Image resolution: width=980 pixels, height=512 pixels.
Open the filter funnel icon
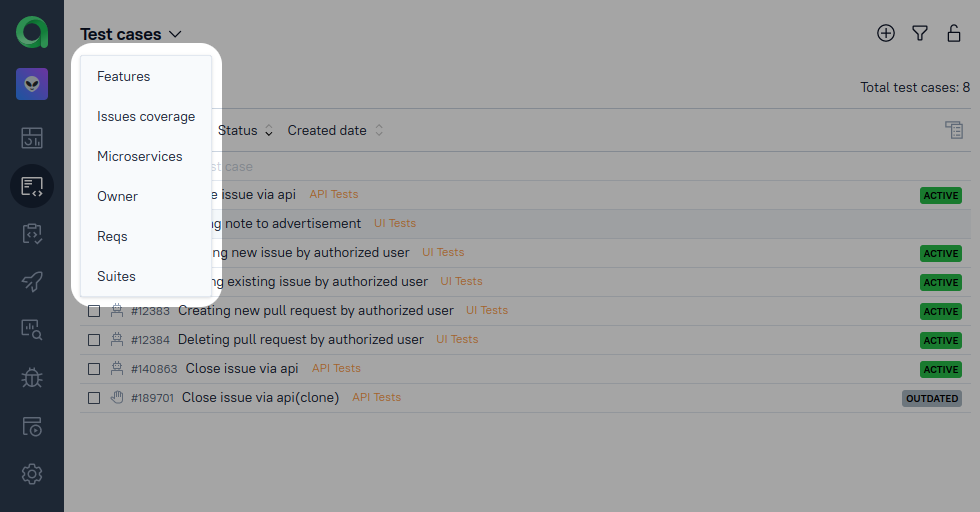pos(920,34)
